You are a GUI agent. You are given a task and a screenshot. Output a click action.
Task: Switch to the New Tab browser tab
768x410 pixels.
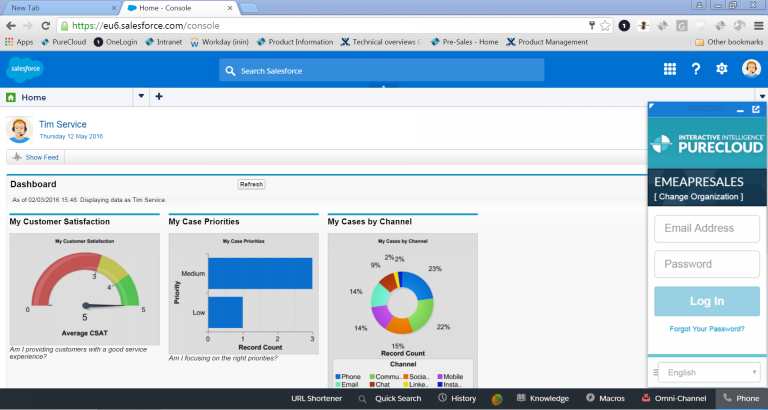60,8
